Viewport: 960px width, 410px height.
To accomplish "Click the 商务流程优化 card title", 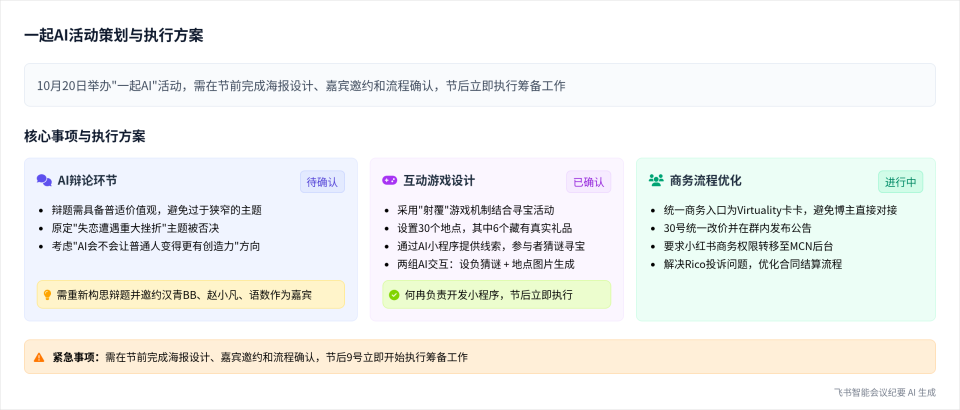I will [705, 181].
